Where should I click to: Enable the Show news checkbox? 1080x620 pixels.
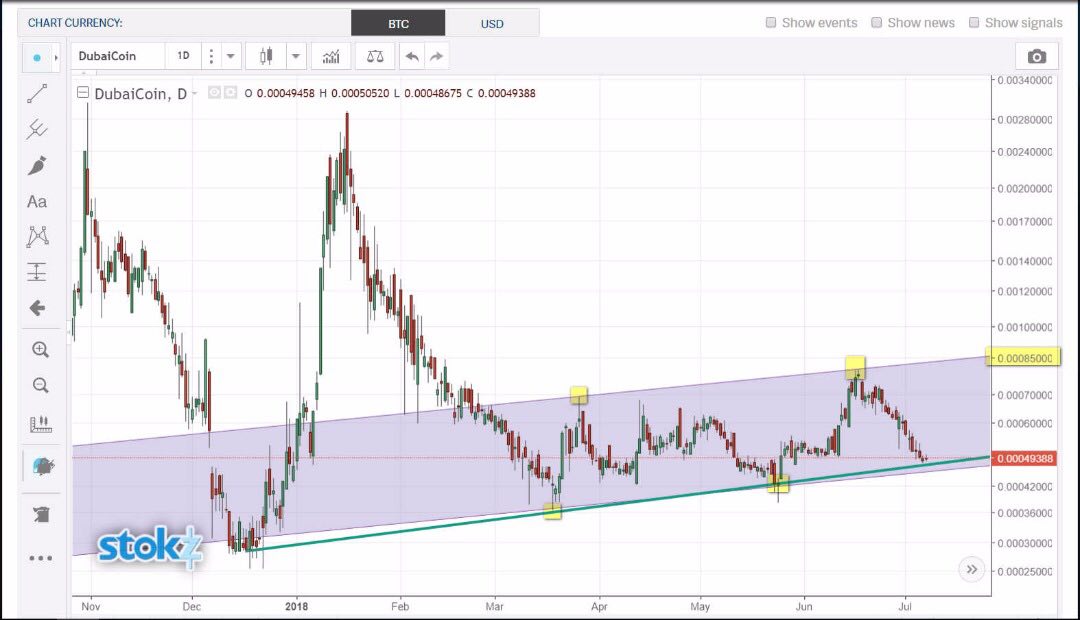click(877, 23)
